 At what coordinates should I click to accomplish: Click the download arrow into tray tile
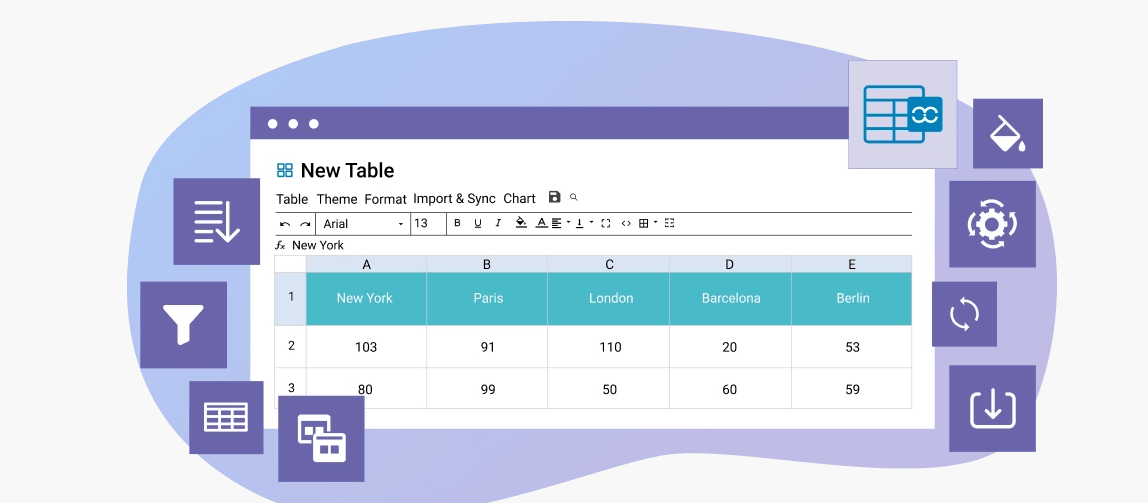tap(992, 409)
